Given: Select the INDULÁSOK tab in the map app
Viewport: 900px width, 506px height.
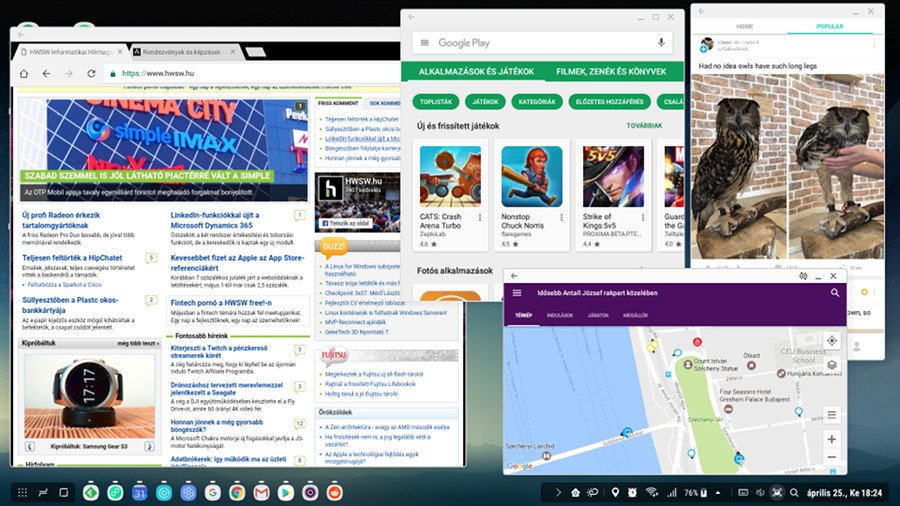Looking at the screenshot, I should (x=560, y=316).
